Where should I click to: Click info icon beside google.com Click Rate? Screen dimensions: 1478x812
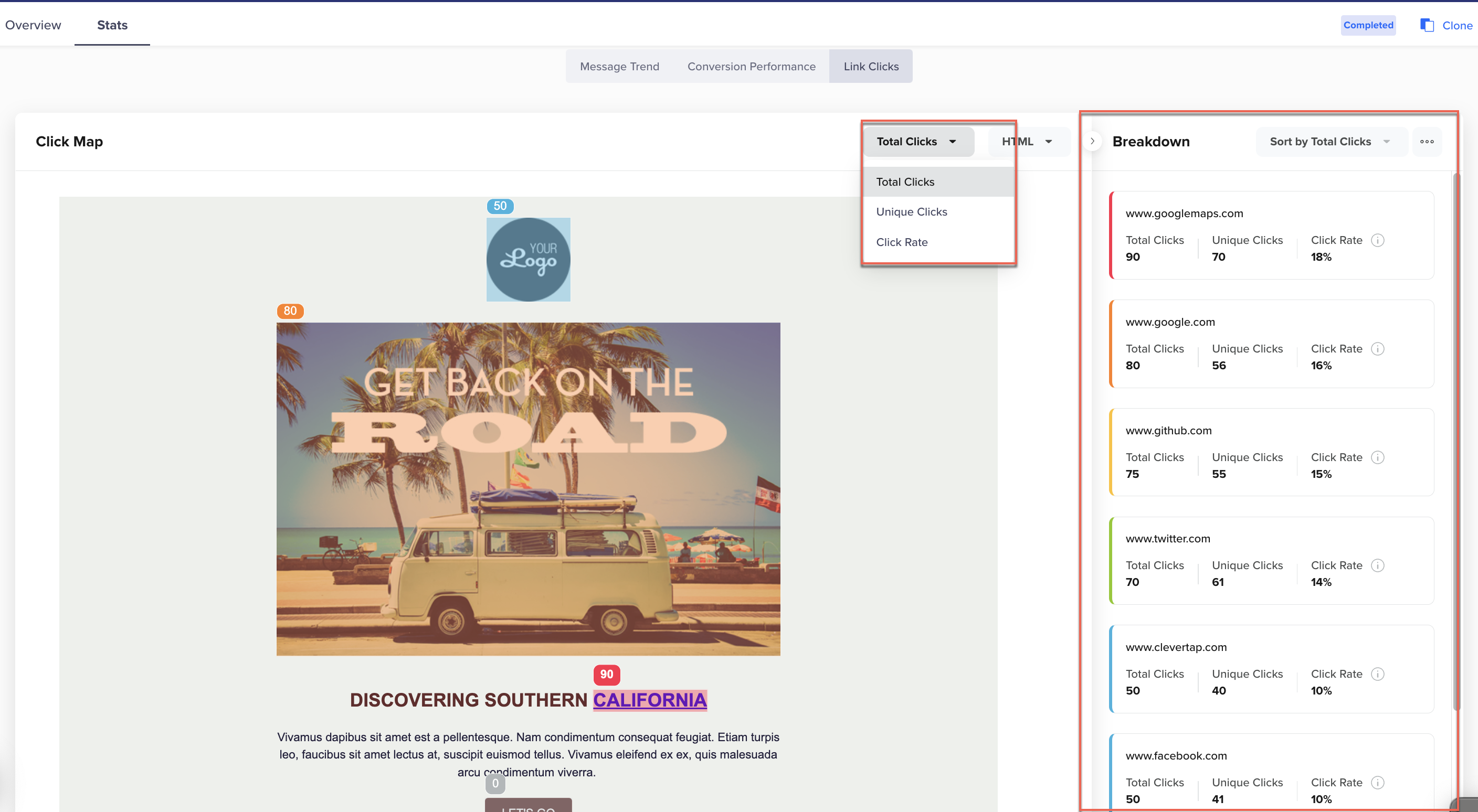[1377, 349]
